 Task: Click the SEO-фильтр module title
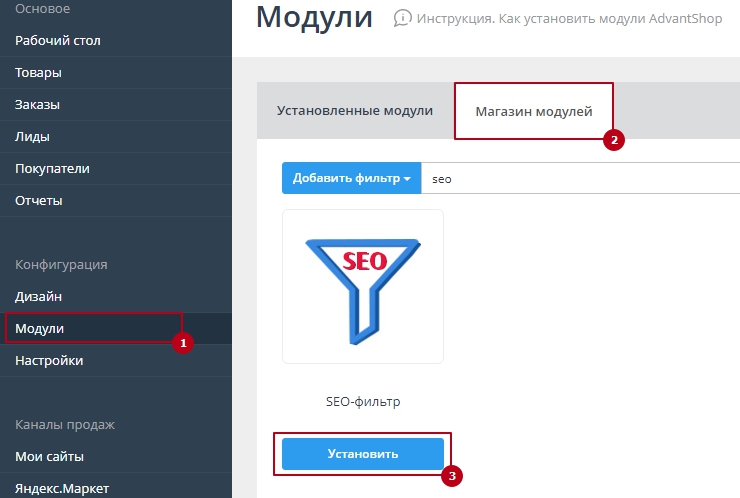[363, 402]
